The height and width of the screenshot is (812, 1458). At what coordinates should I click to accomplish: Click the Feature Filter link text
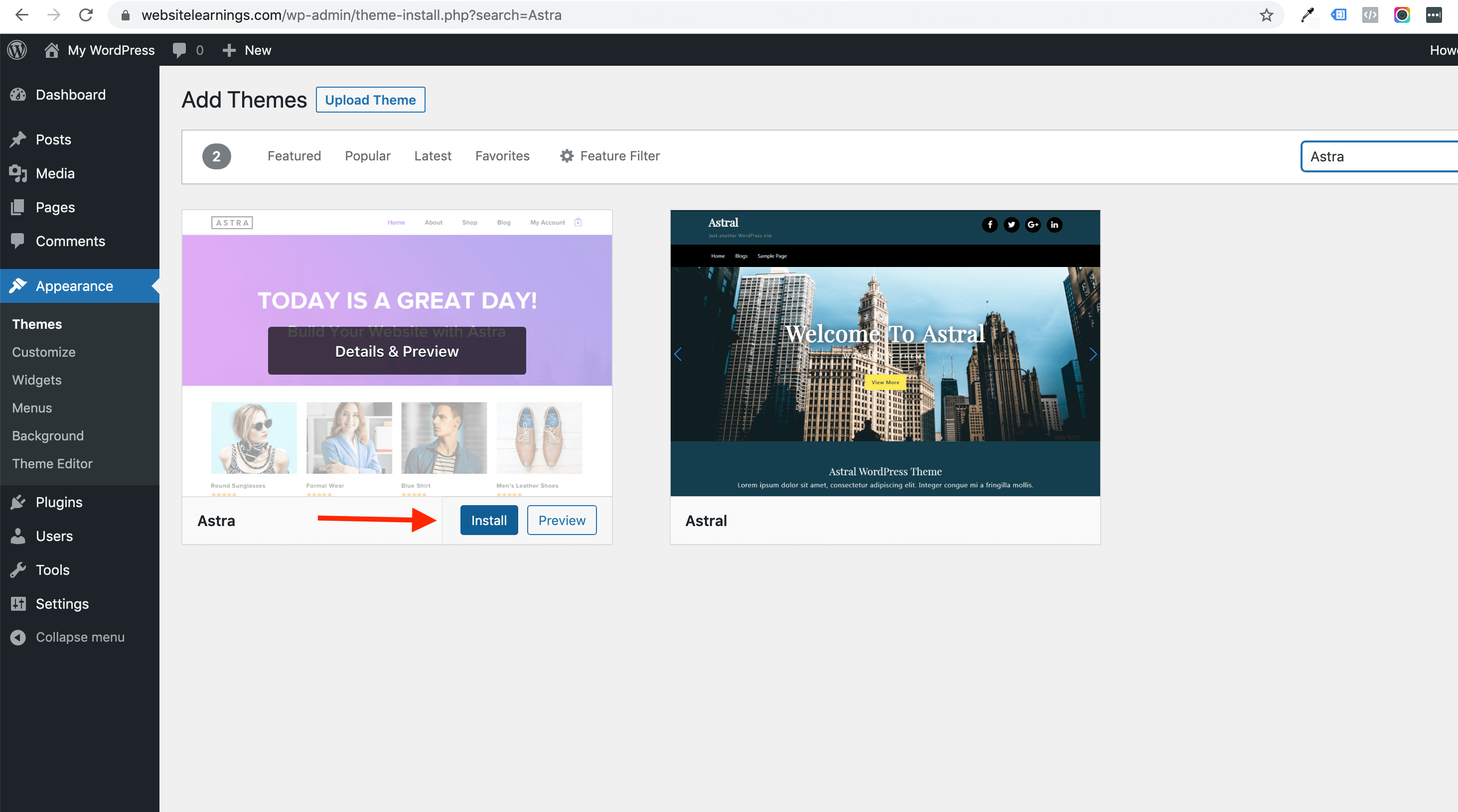[620, 156]
